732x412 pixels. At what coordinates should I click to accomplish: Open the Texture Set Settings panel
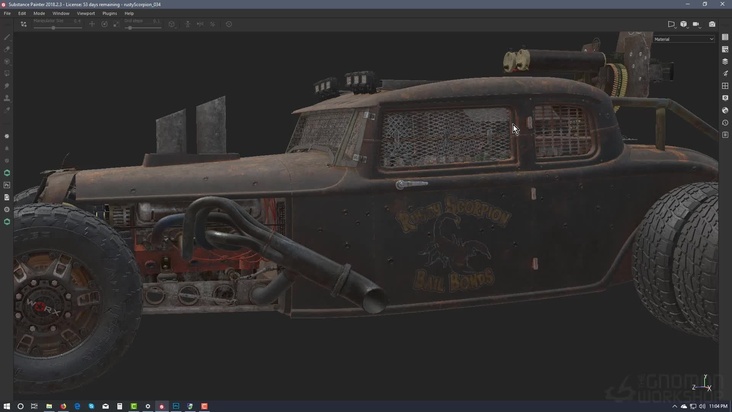coord(725,49)
